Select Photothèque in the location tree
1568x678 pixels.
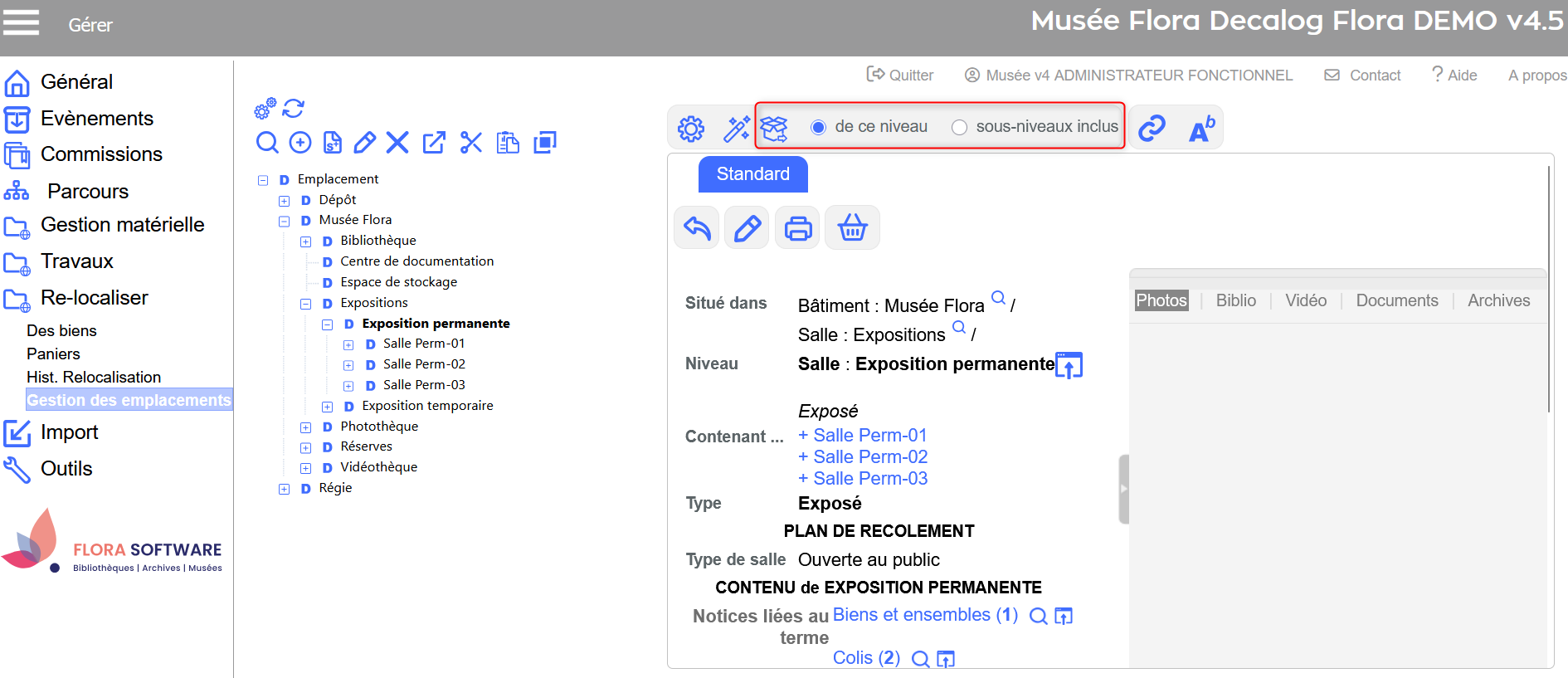[379, 426]
